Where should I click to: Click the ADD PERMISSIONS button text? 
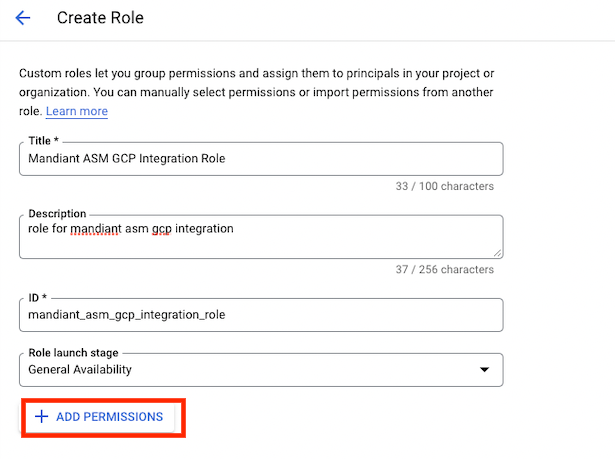[x=109, y=417]
